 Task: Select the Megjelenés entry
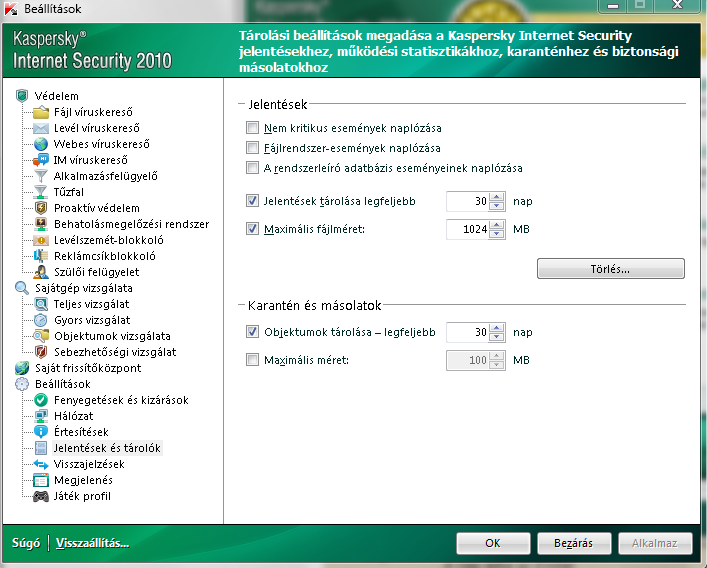(x=83, y=480)
